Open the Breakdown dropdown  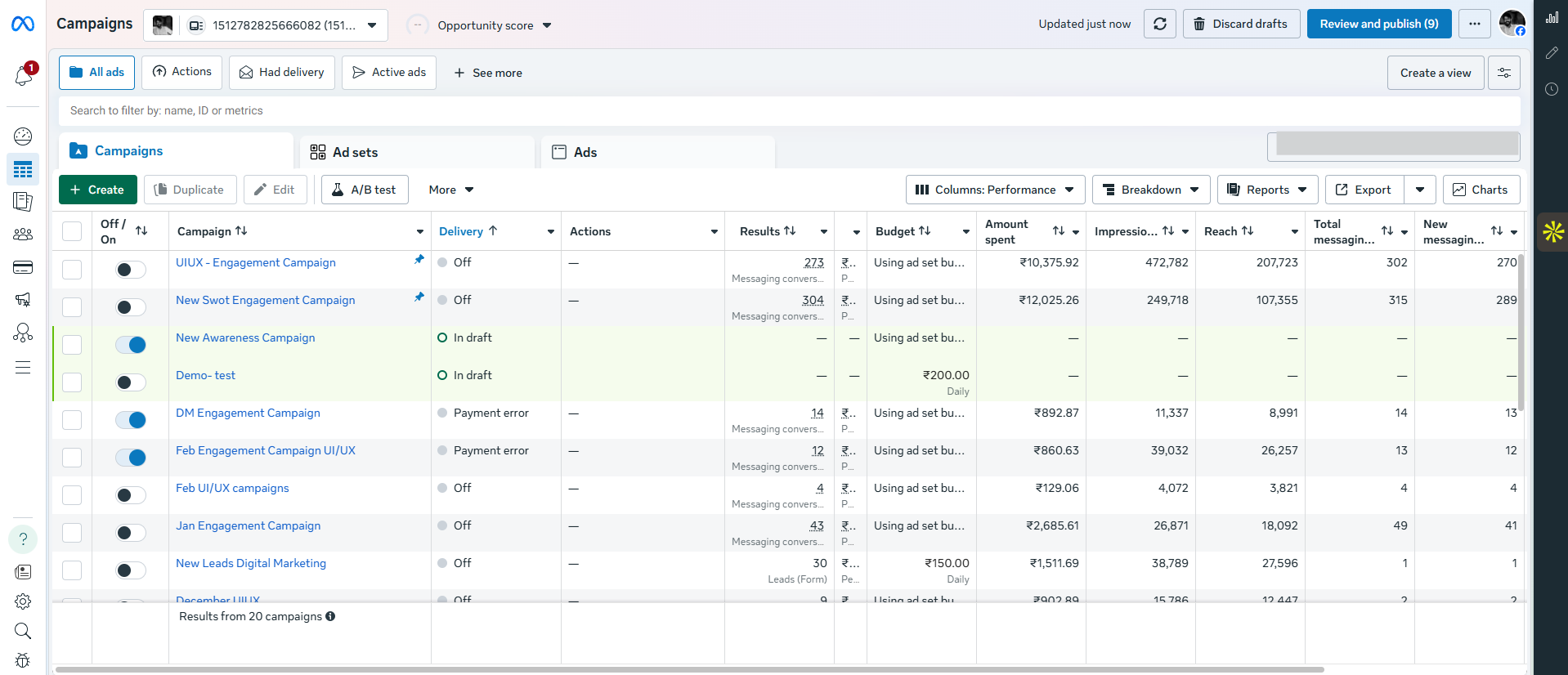(x=1150, y=190)
